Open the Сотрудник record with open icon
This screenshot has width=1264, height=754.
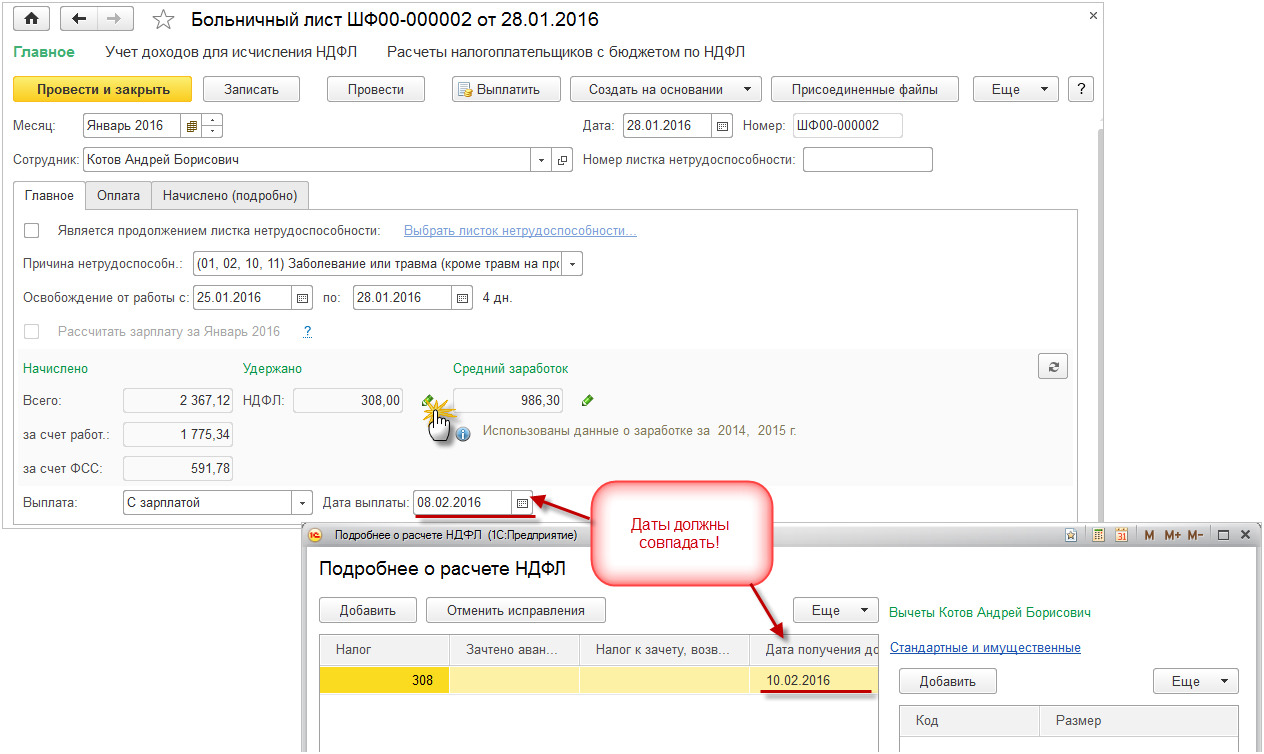click(x=562, y=160)
